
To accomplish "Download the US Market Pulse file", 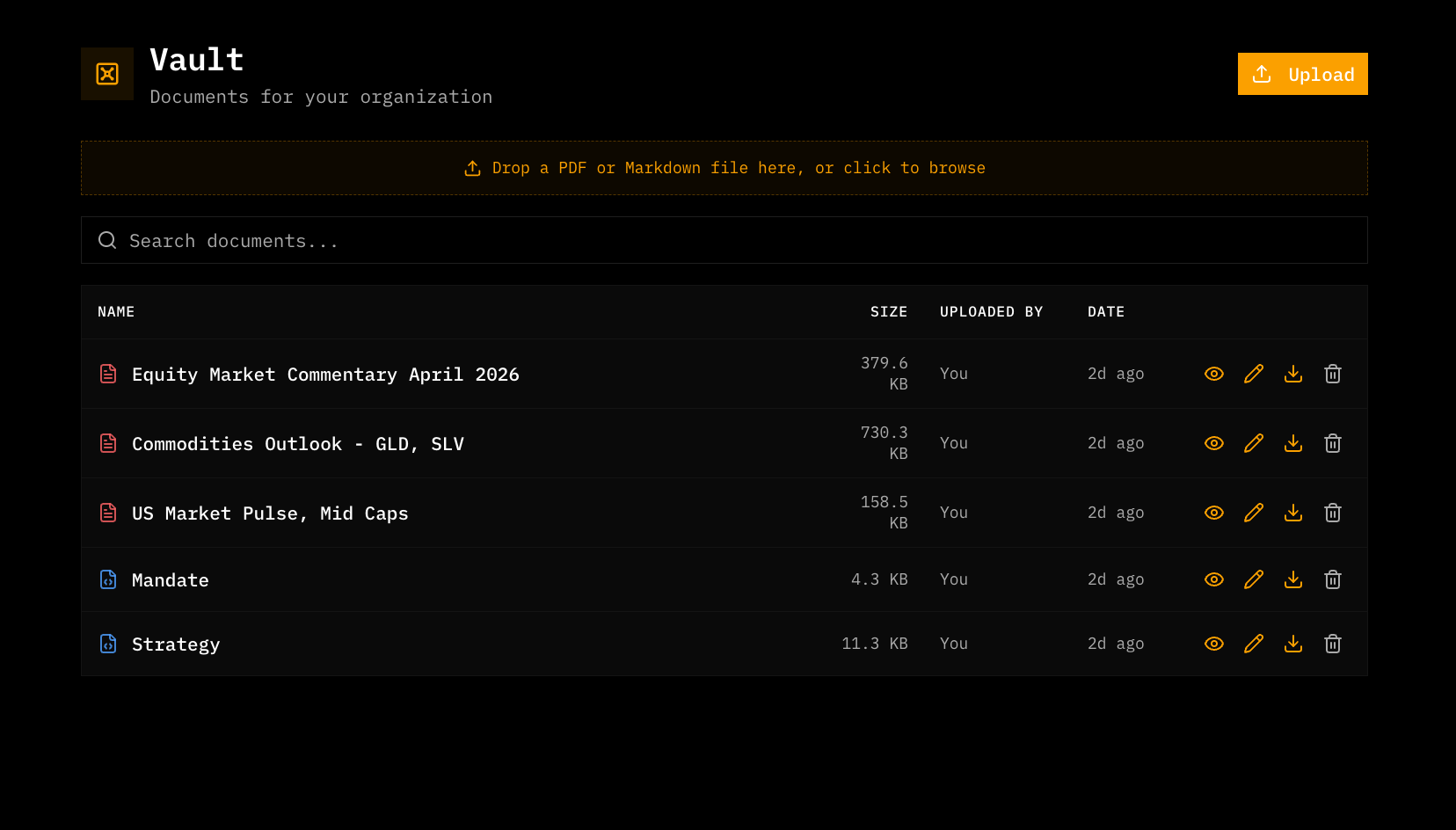I will (x=1292, y=513).
